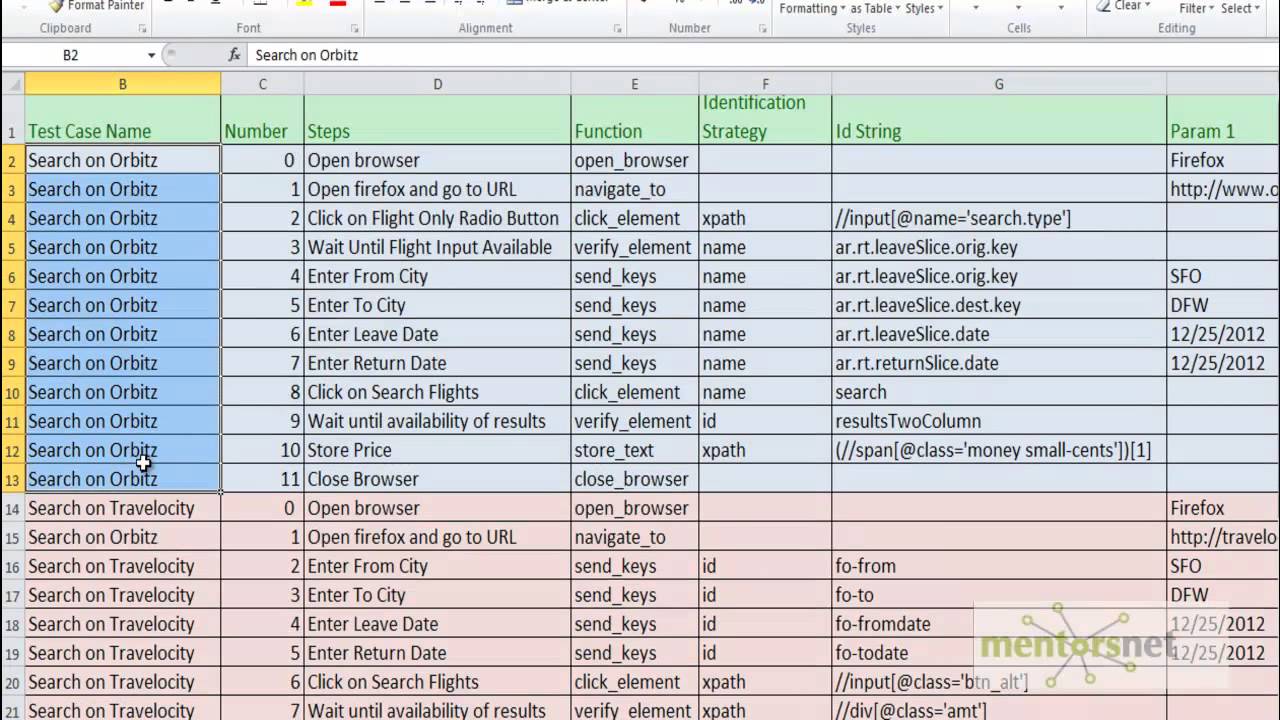Select column B header

coord(123,84)
